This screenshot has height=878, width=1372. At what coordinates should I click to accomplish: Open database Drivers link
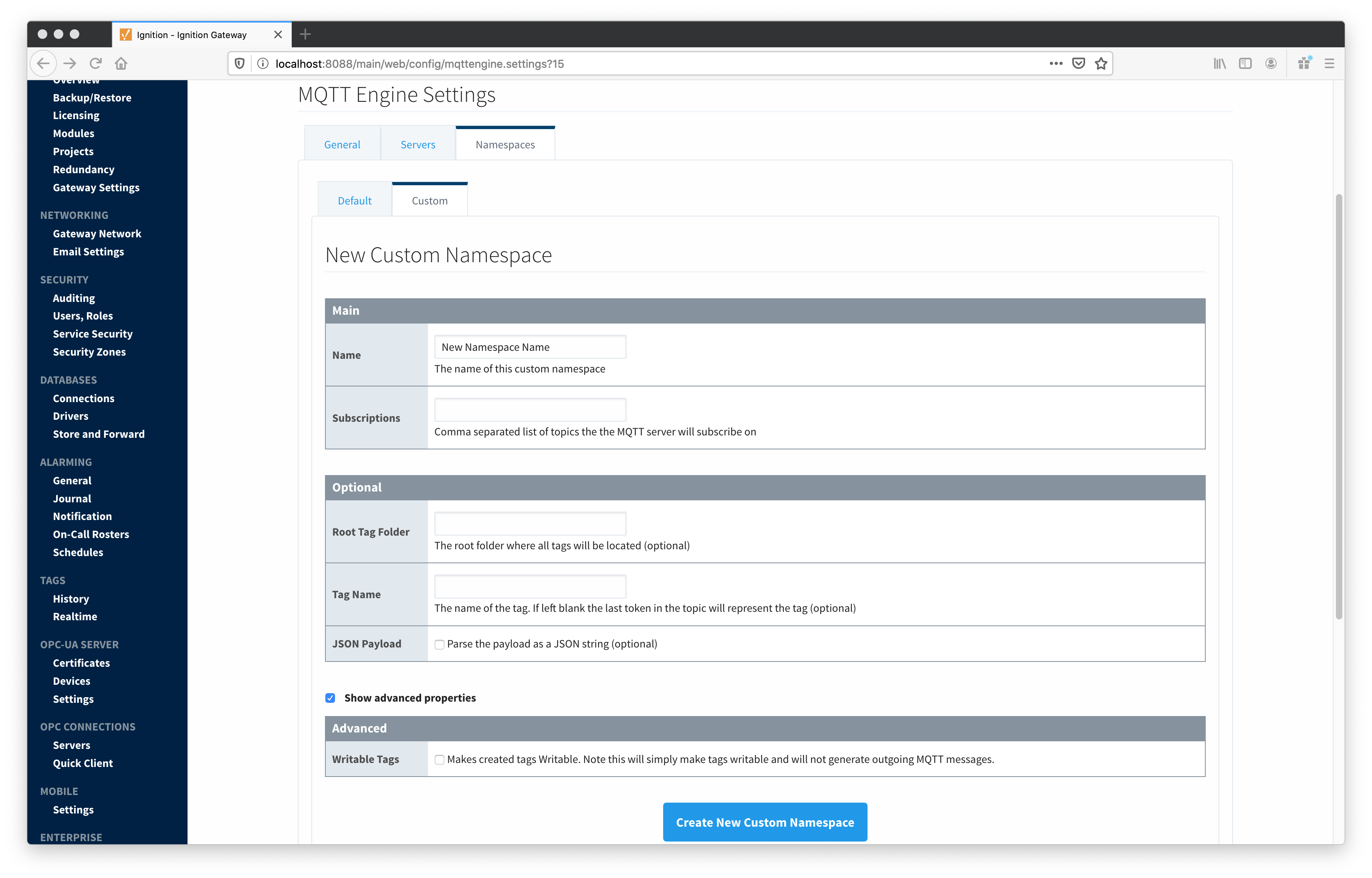(70, 416)
